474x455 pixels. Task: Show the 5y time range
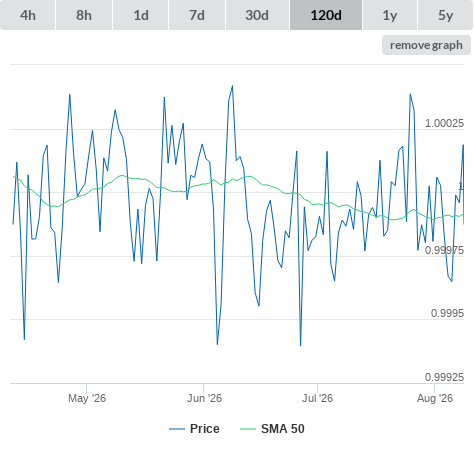[x=446, y=15]
